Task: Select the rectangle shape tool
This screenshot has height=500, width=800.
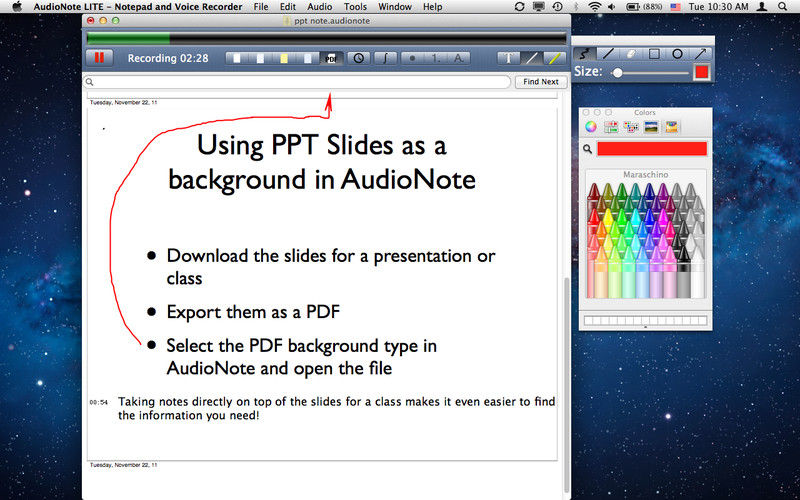Action: tap(654, 54)
